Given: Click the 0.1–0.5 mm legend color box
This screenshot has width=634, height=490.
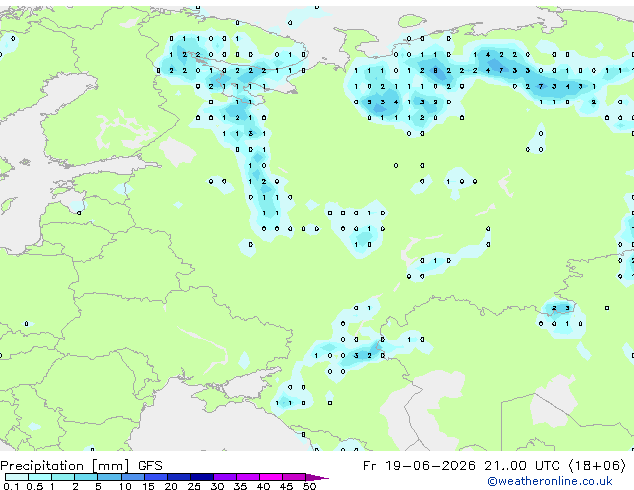Looking at the screenshot, I should 17,477.
